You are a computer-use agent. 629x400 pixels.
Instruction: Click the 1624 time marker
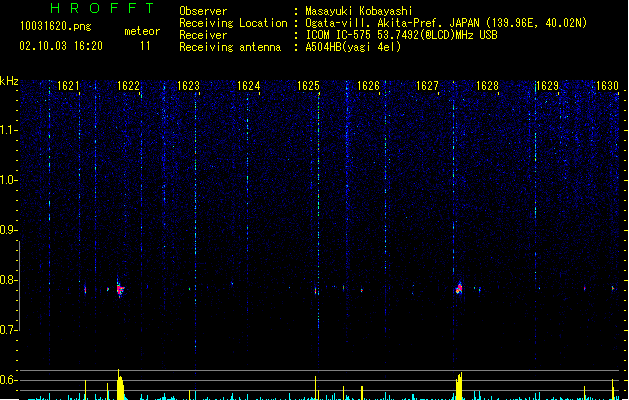[248, 86]
